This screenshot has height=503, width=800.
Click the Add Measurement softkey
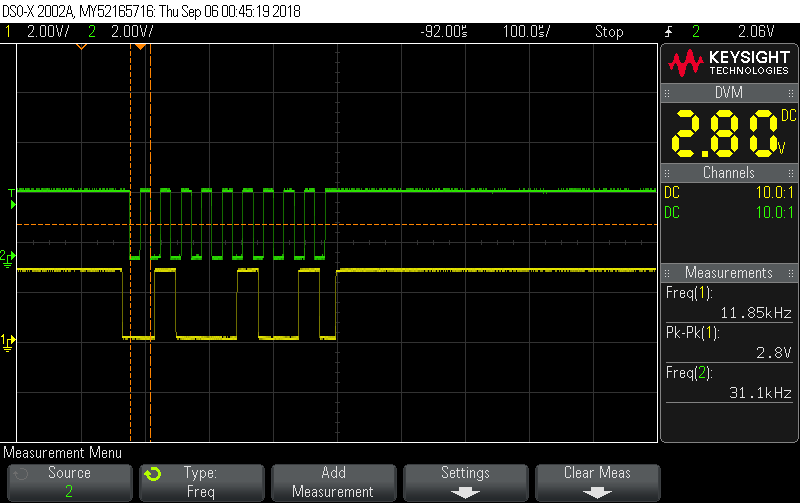pyautogui.click(x=334, y=483)
